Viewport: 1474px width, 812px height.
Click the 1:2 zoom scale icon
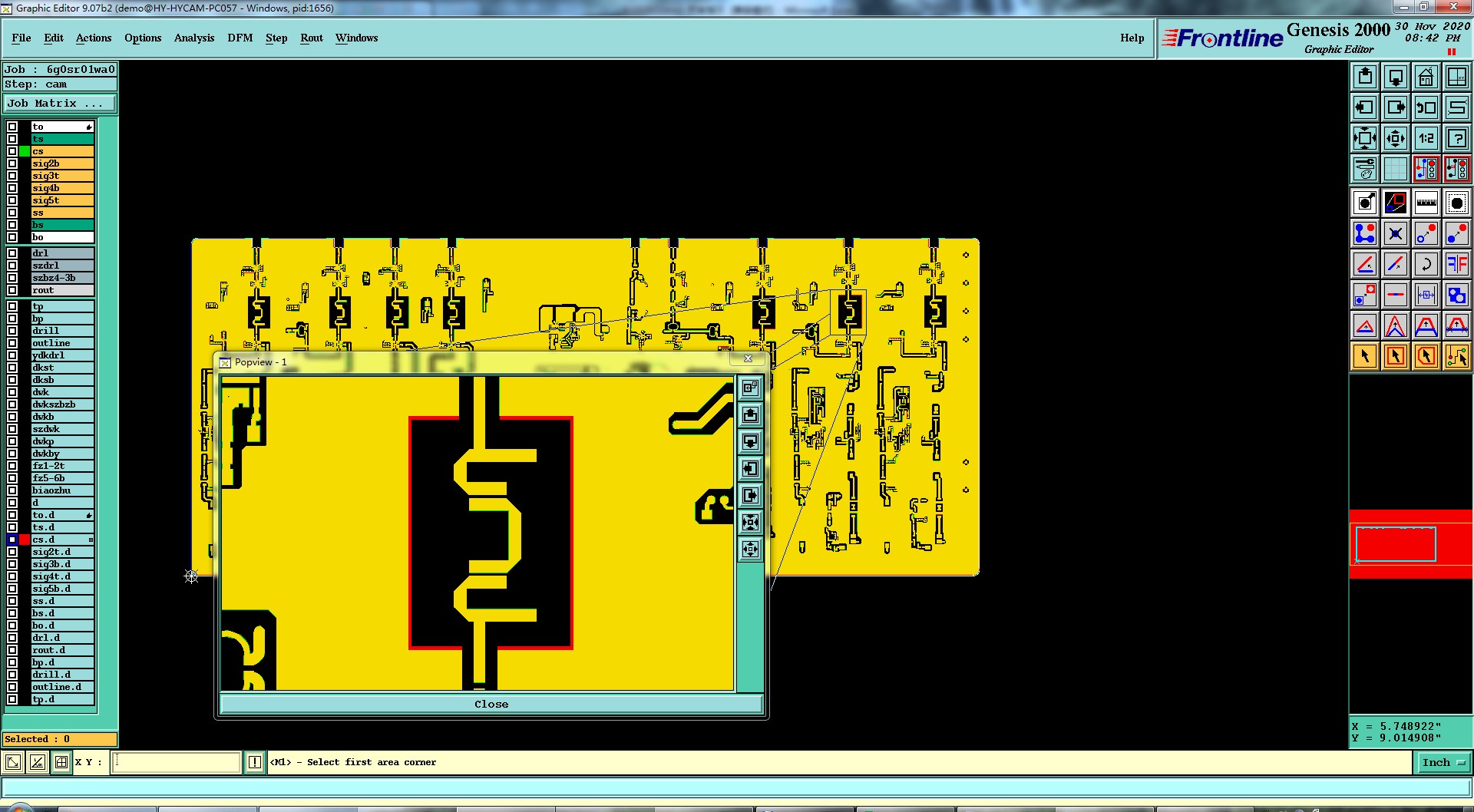tap(1426, 138)
